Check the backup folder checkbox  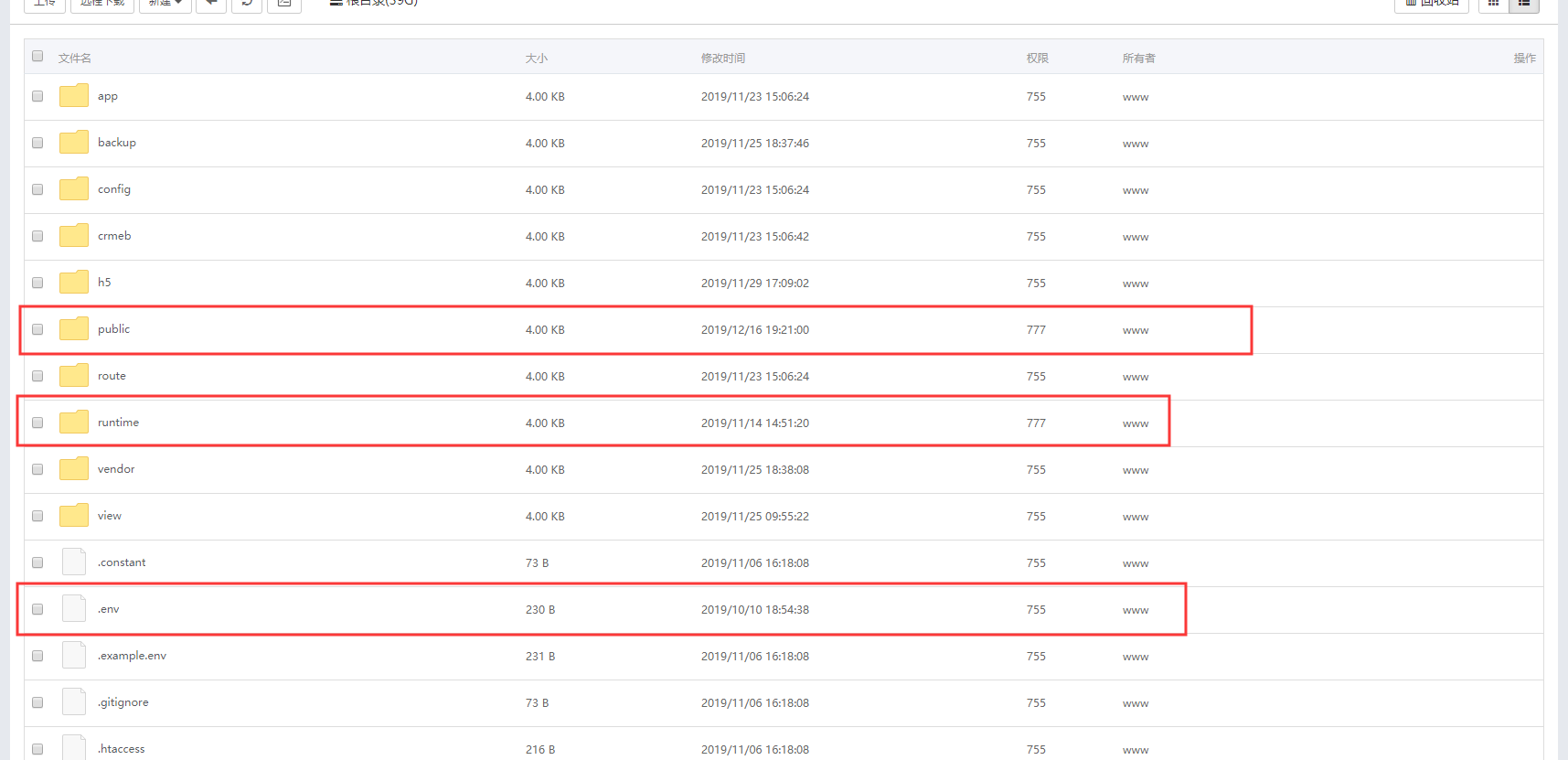click(x=37, y=143)
